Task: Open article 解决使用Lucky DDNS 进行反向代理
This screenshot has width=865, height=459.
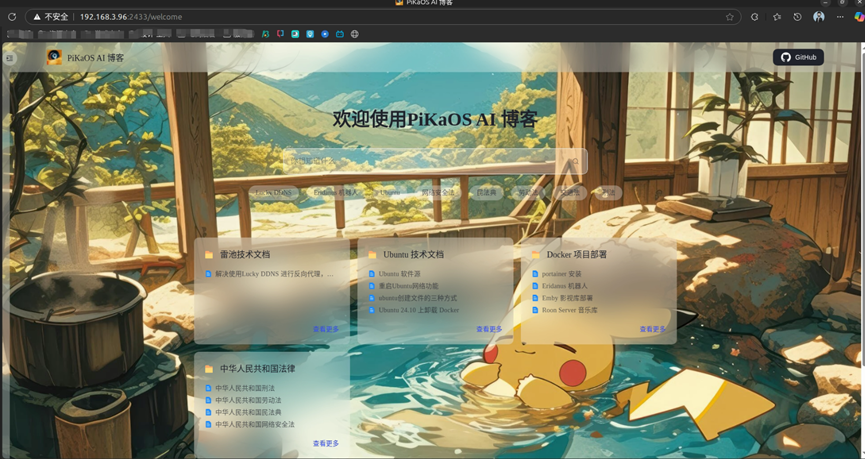Action: point(274,274)
